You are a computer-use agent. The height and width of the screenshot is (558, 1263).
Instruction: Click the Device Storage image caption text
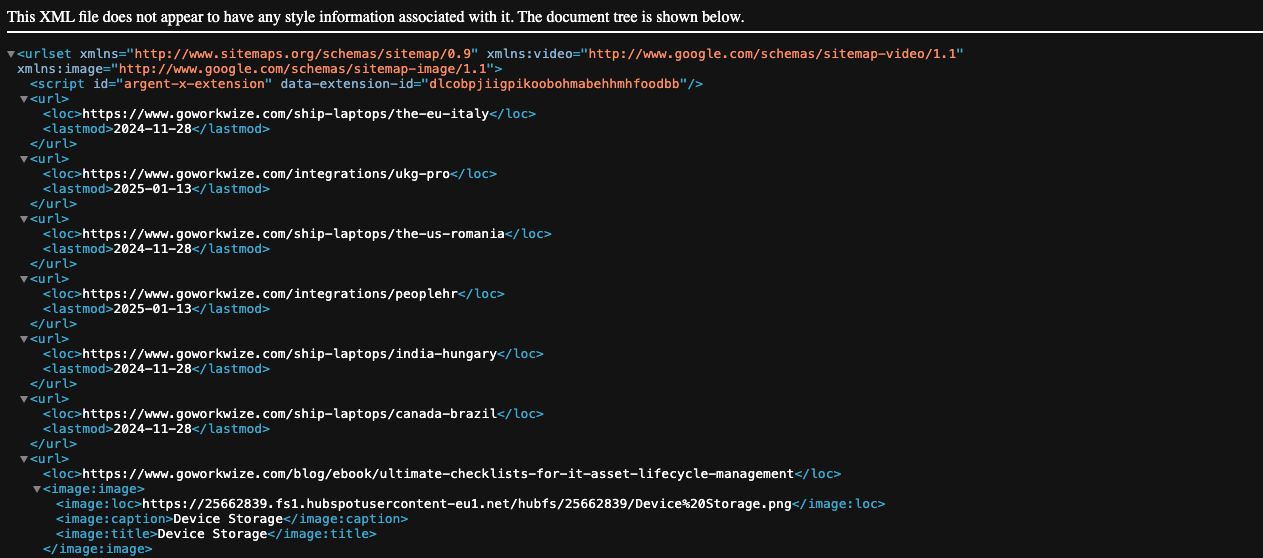click(x=228, y=519)
